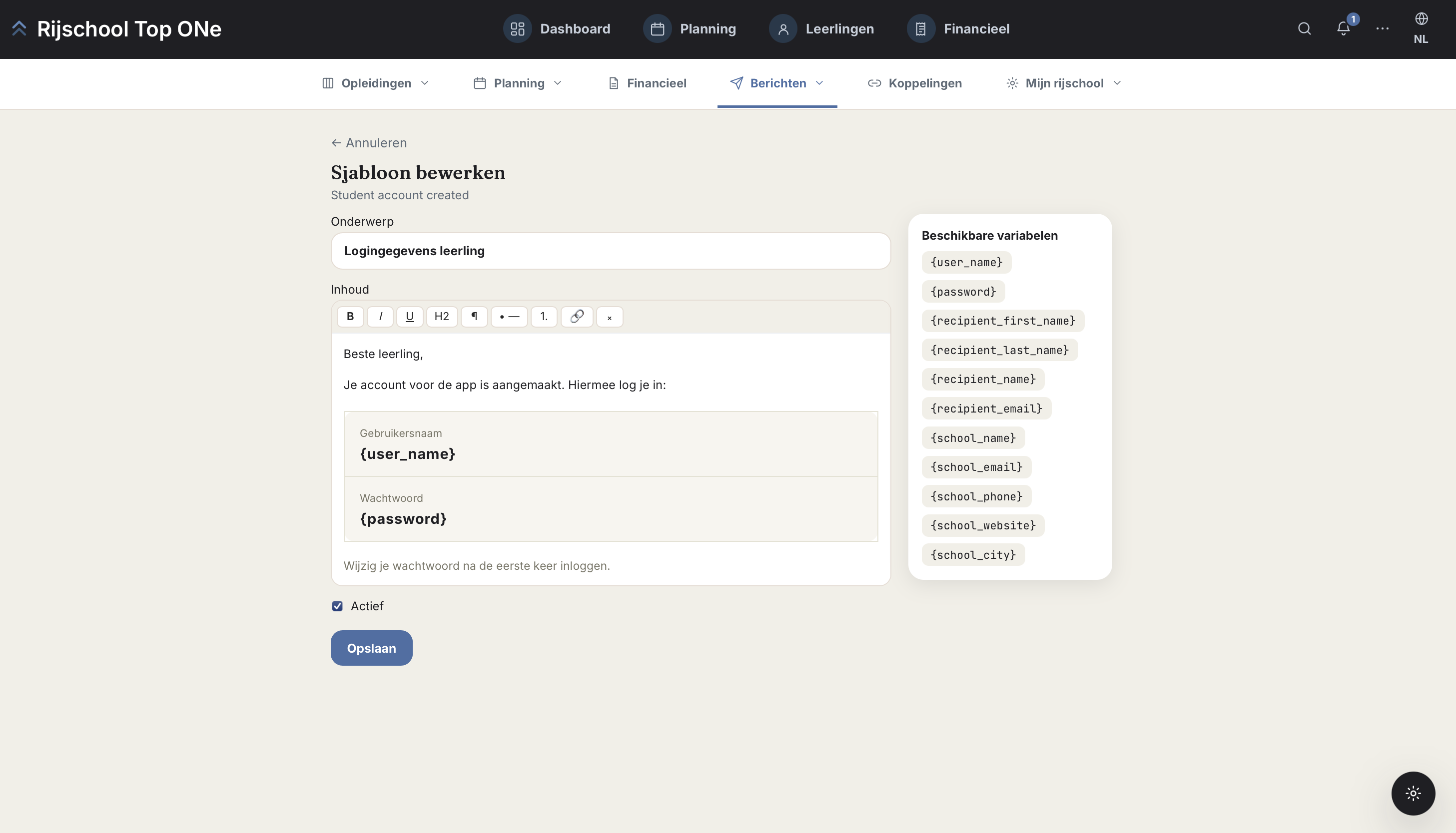Insert the {school_phone} variable chip
The image size is (1456, 833).
pos(976,496)
